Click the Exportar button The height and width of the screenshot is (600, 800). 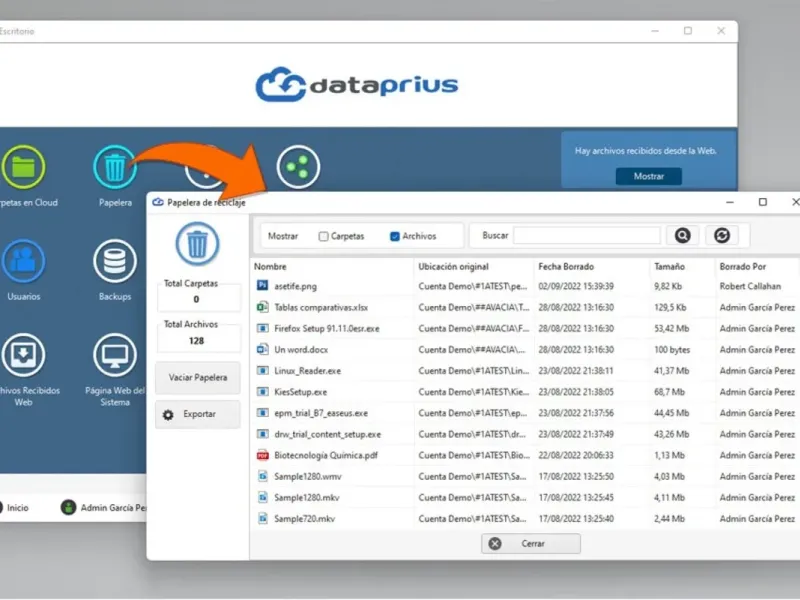click(x=198, y=414)
